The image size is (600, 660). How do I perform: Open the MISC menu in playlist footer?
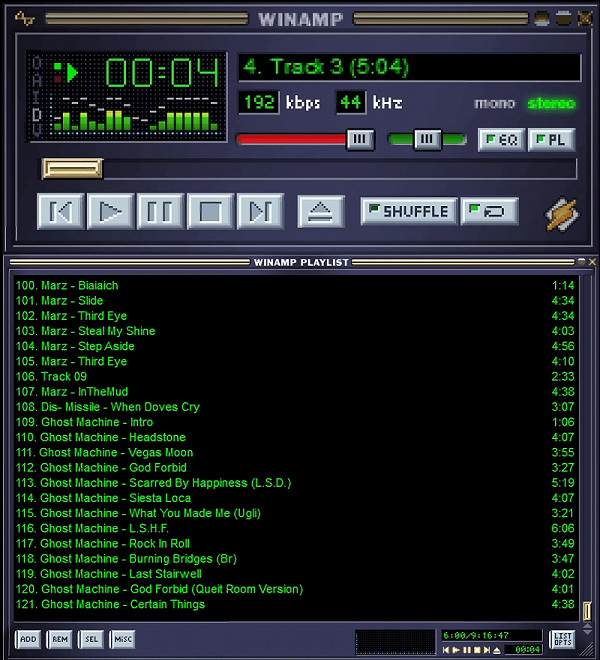coord(123,639)
